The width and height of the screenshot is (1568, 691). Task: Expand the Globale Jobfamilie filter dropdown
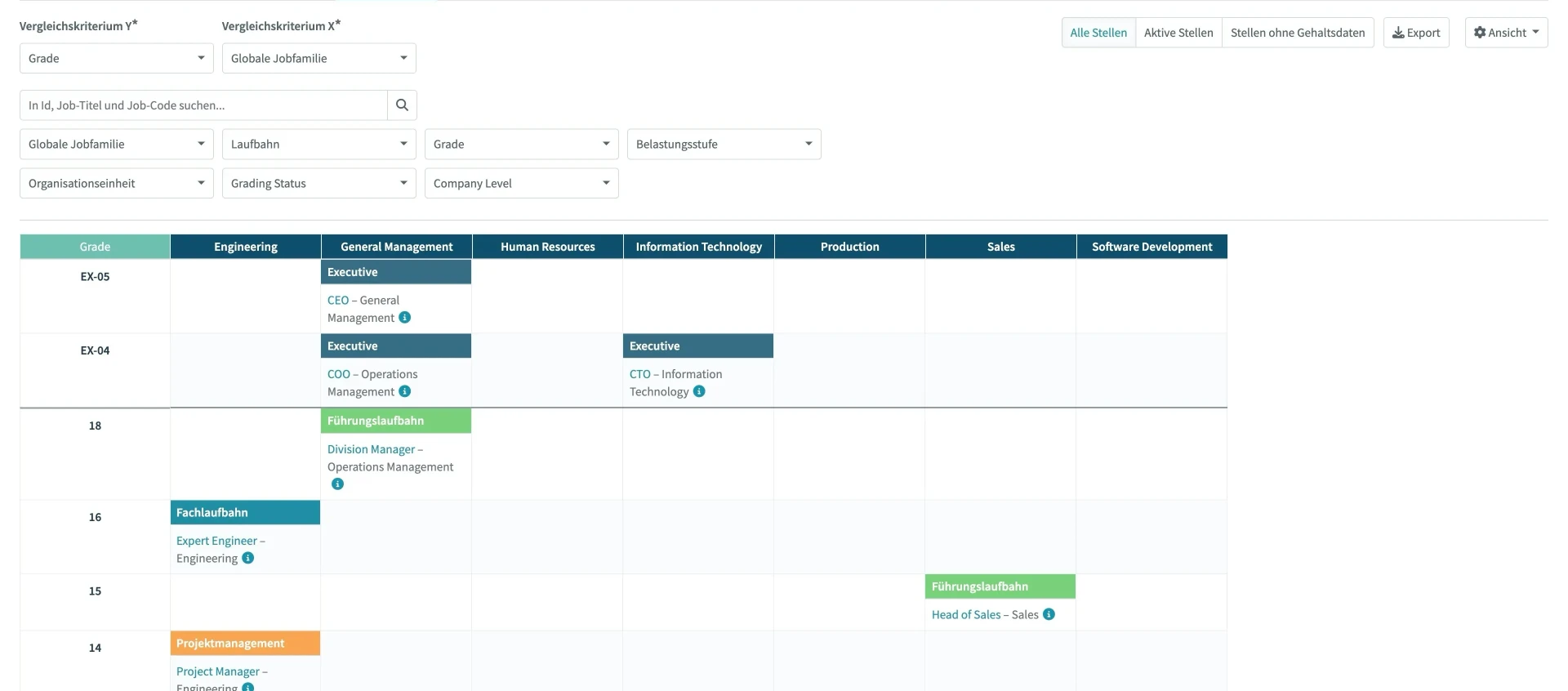116,144
